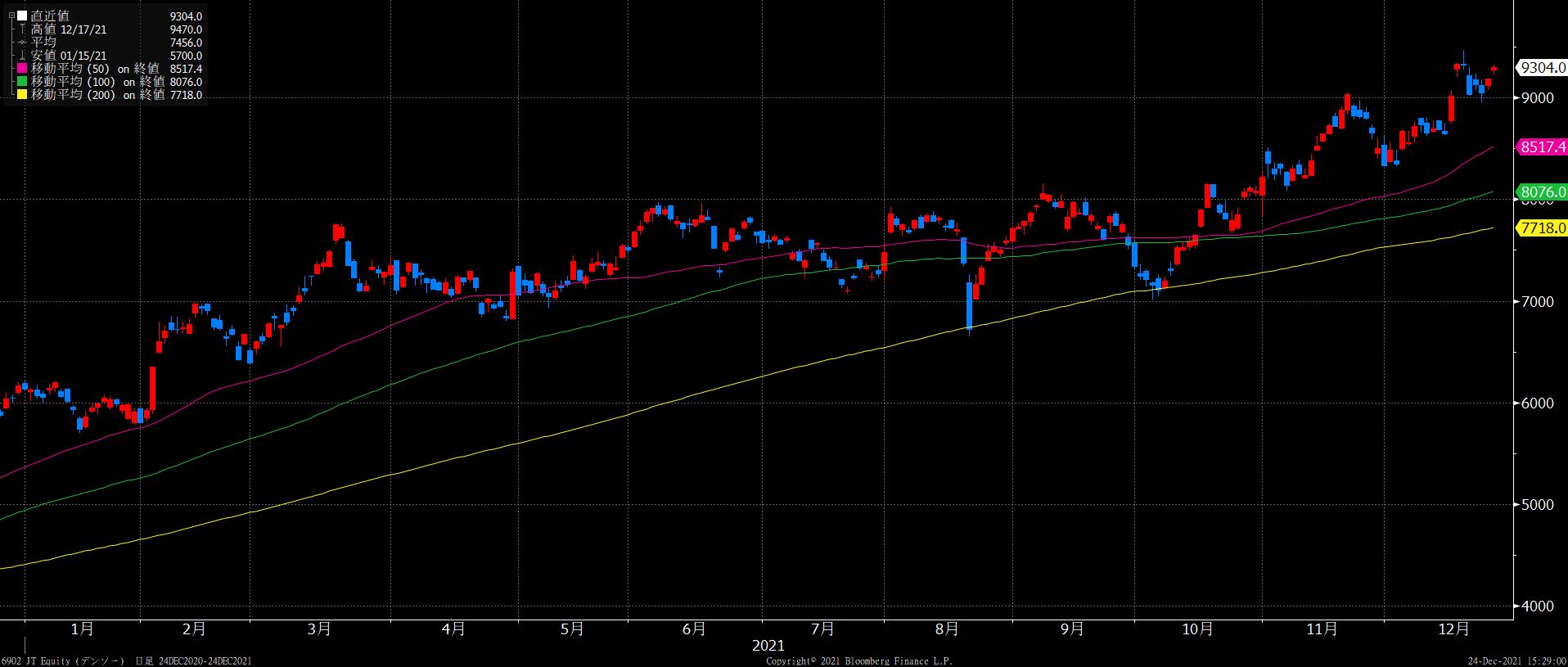Click the green 8076.0 axis label

1542,193
